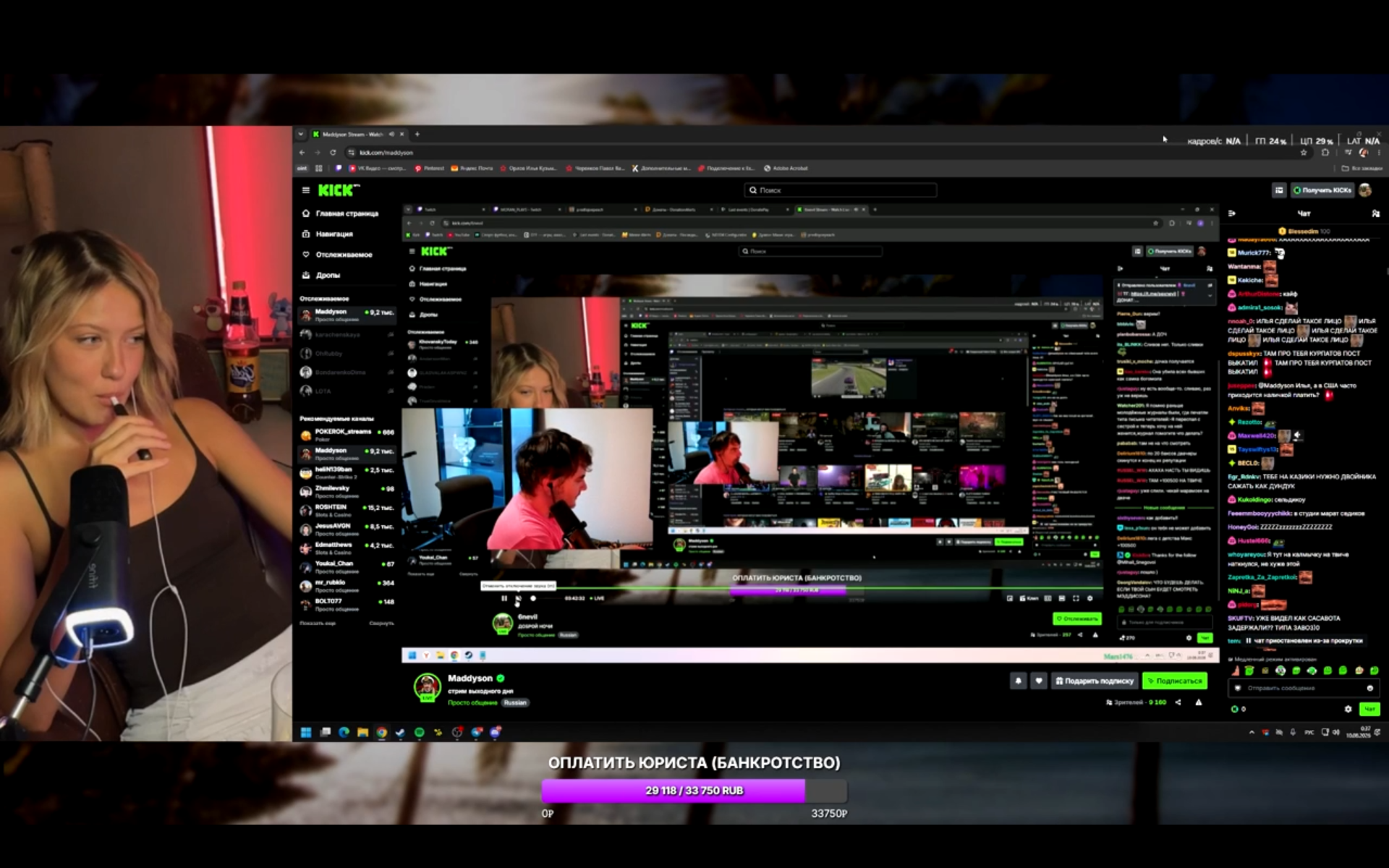Open the VK Видео bookmark

pyautogui.click(x=378, y=169)
